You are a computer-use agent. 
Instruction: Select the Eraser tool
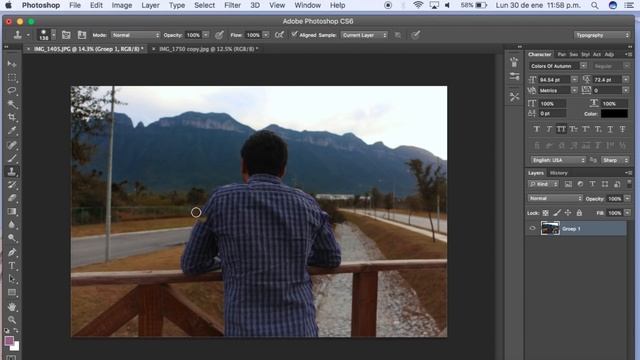tap(12, 198)
